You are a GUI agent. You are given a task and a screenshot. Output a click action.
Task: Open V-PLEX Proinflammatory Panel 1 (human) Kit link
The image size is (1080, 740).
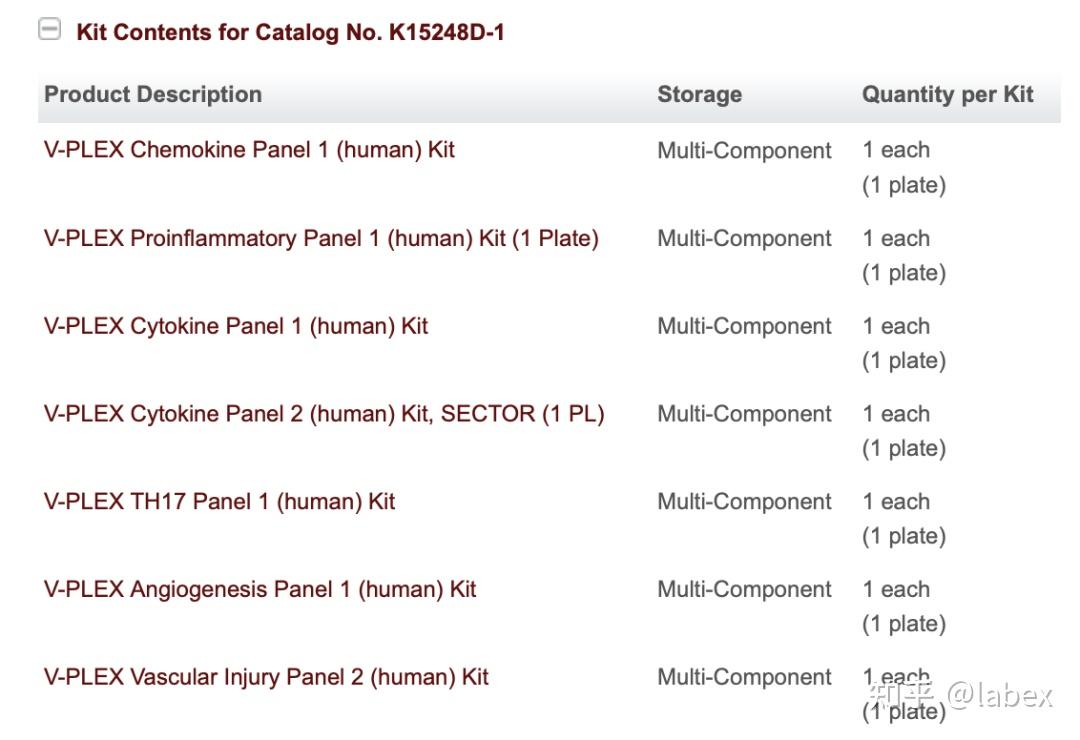pos(321,238)
